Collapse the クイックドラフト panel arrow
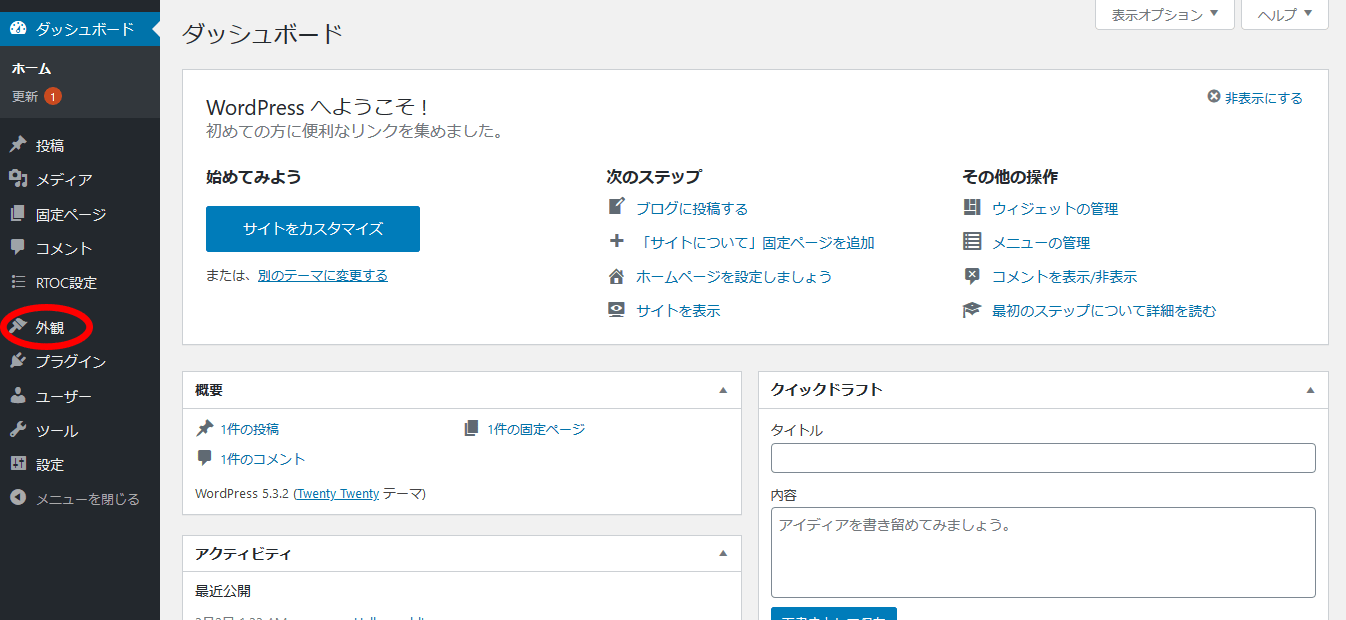 click(1310, 390)
